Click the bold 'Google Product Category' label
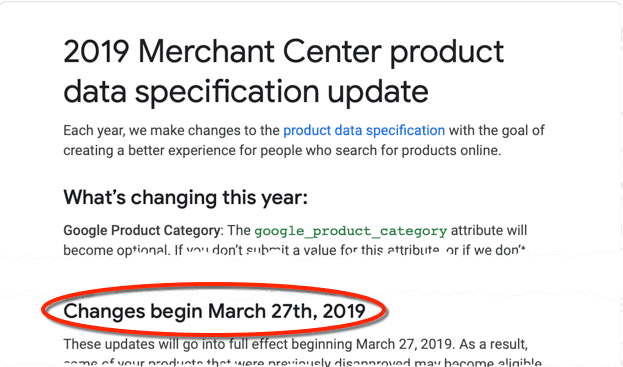The height and width of the screenshot is (367, 623). click(142, 230)
